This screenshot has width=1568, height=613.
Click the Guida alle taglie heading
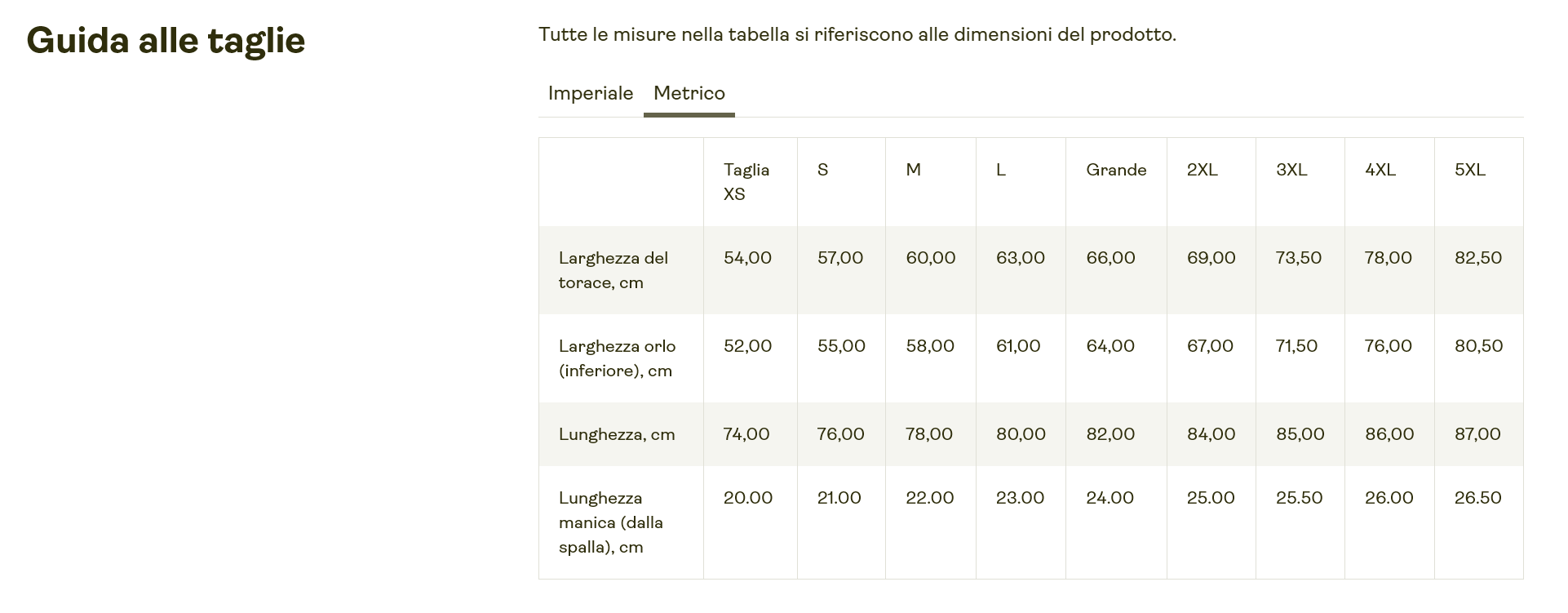pyautogui.click(x=166, y=40)
